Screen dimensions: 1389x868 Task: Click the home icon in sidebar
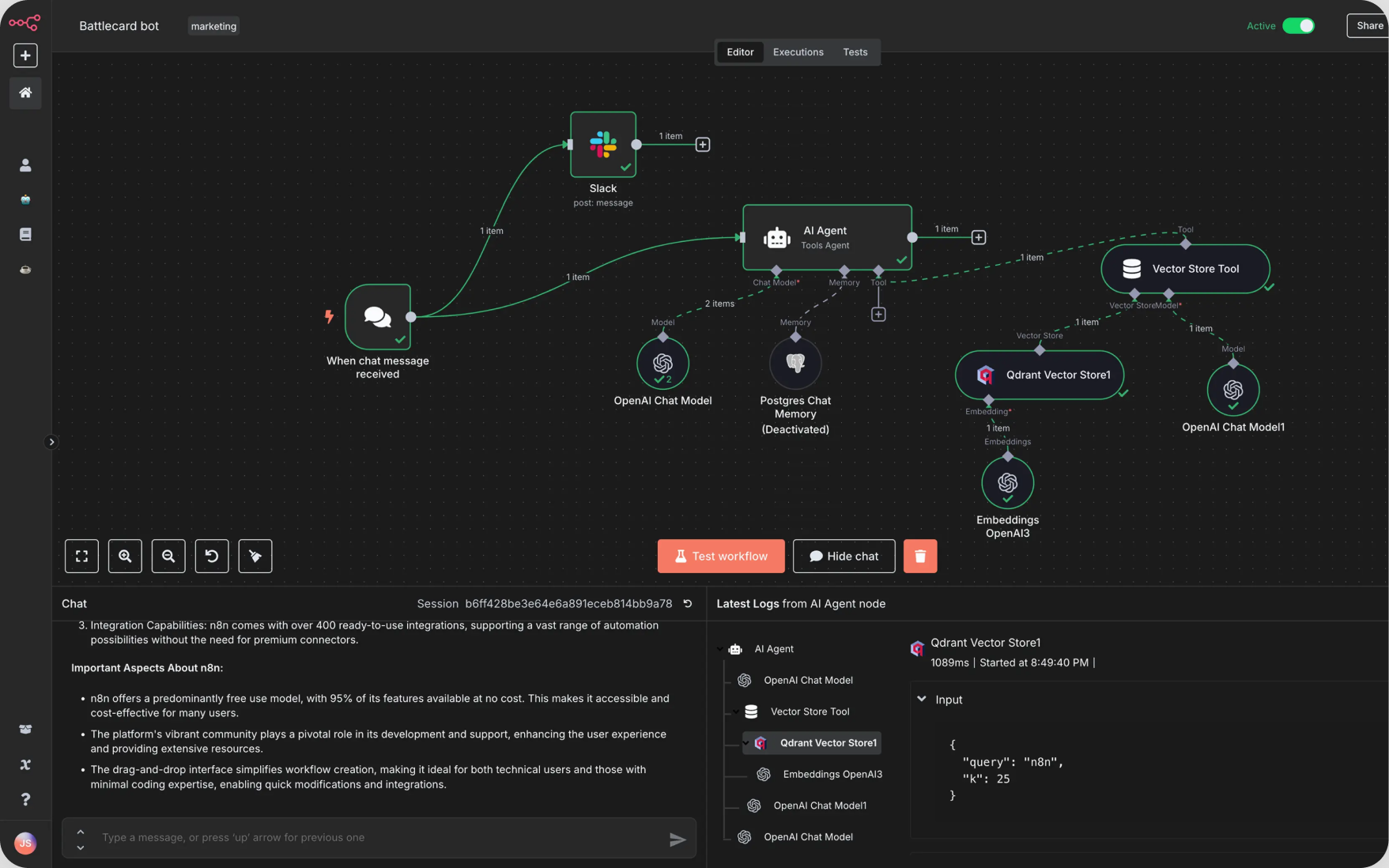click(25, 92)
